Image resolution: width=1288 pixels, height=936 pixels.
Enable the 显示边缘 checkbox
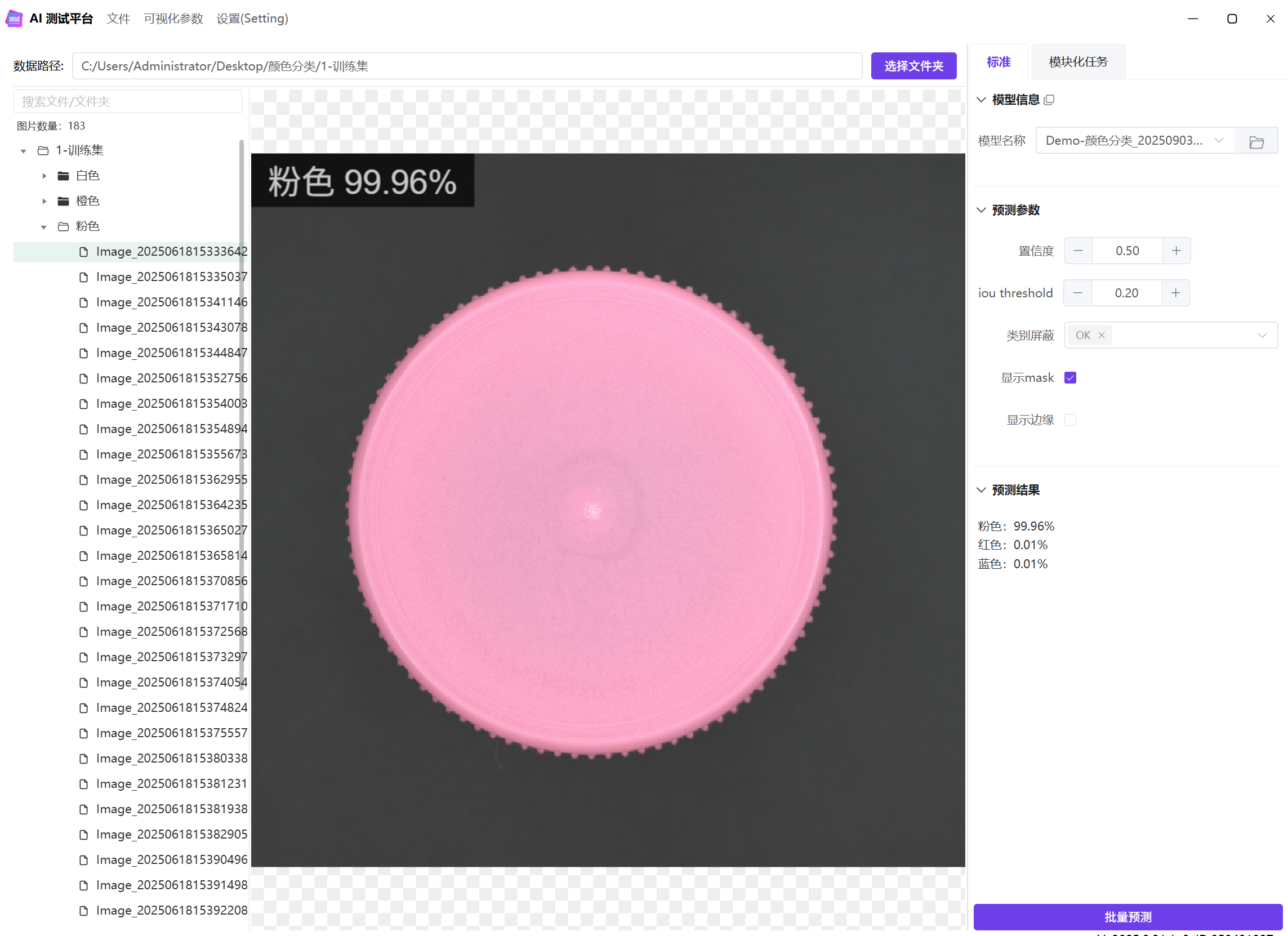tap(1070, 420)
